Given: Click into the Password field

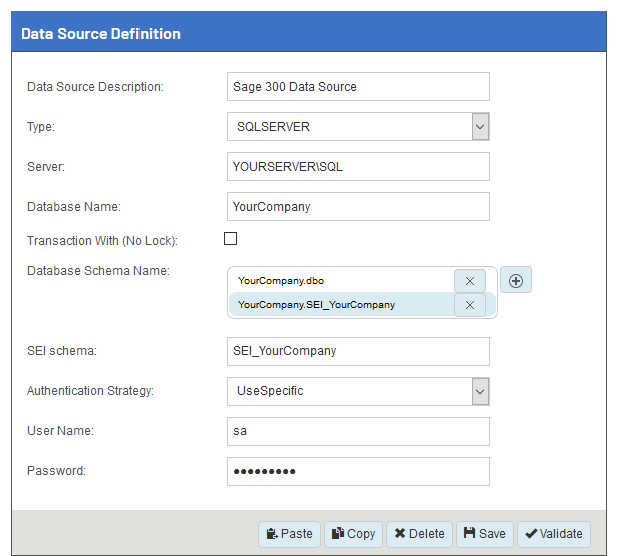Looking at the screenshot, I should [358, 471].
